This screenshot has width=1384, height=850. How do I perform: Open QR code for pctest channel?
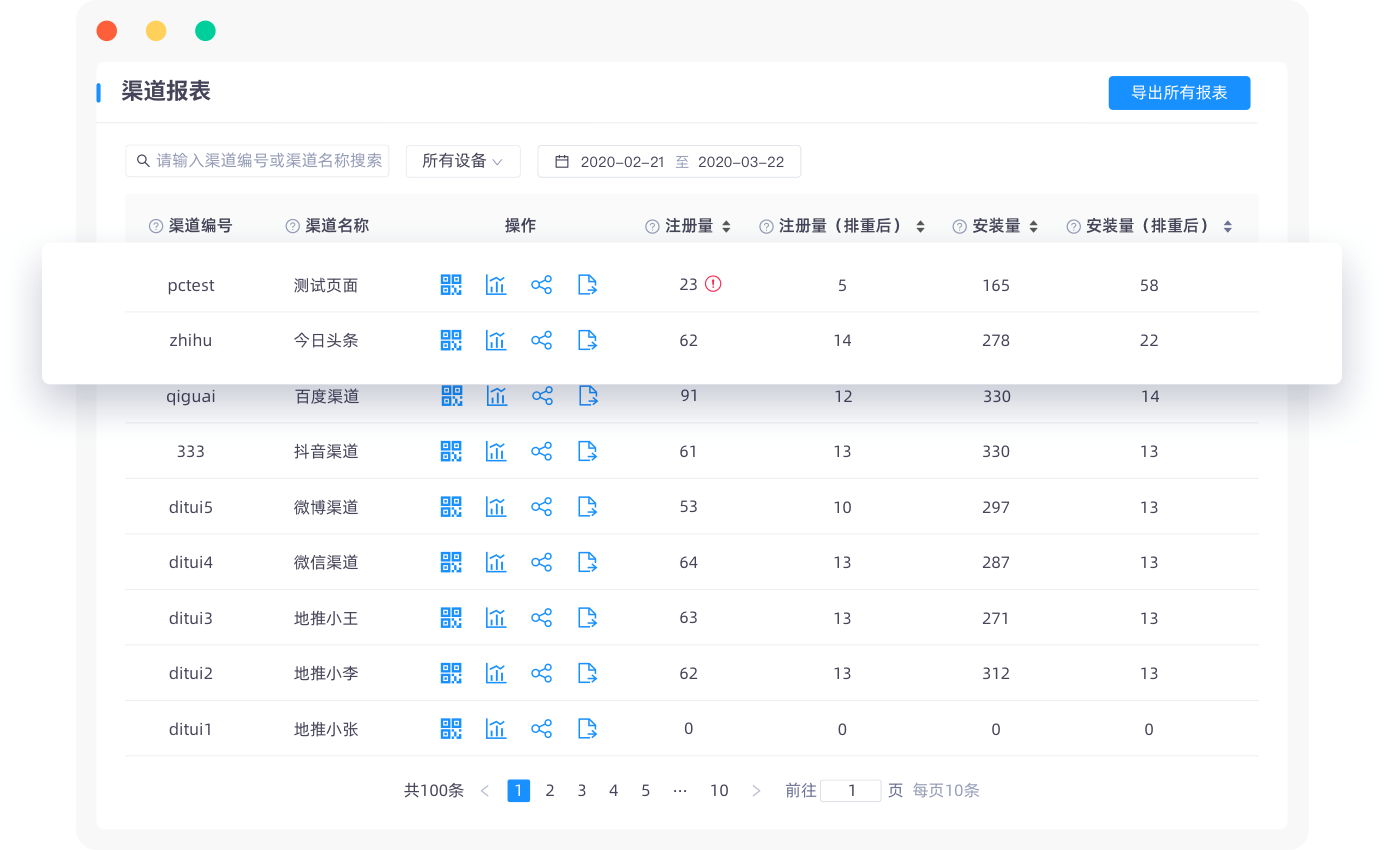click(451, 285)
